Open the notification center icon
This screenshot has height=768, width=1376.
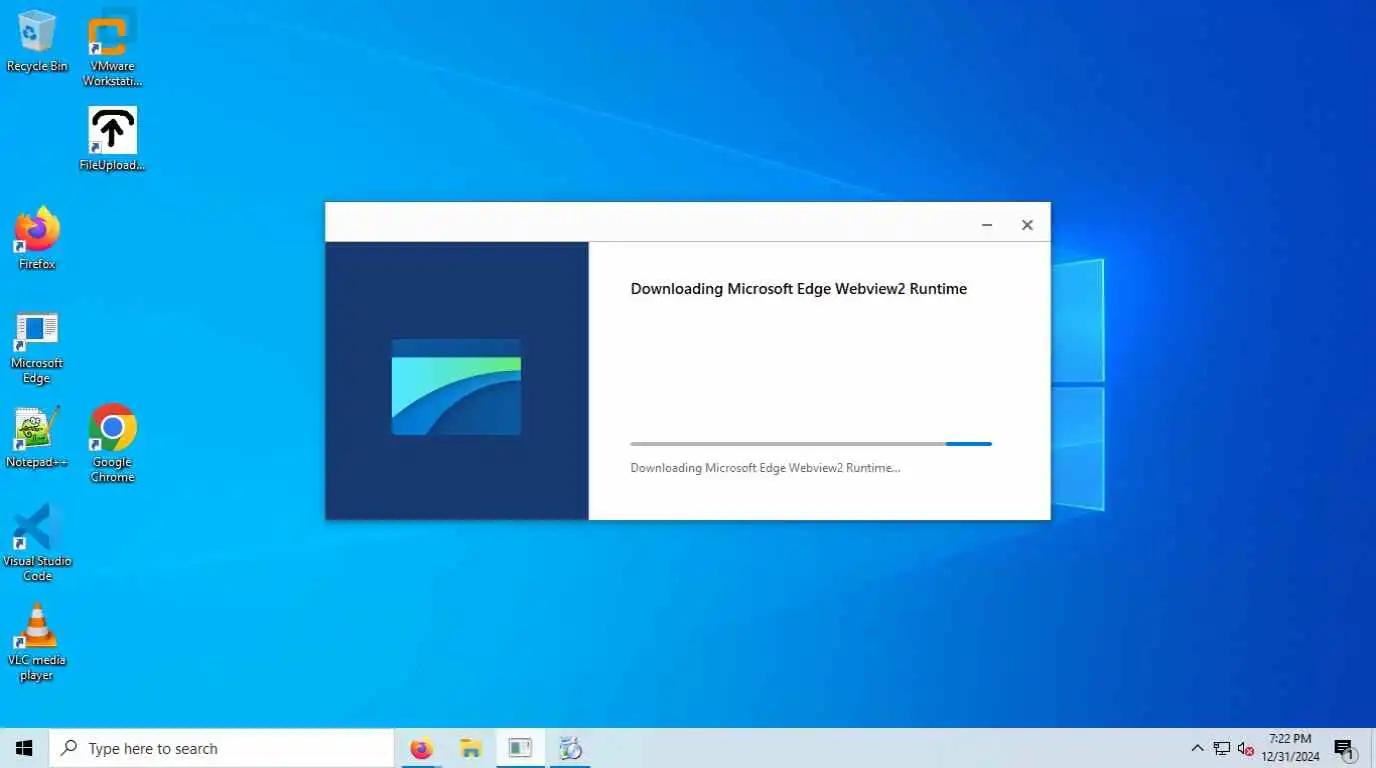coord(1345,748)
